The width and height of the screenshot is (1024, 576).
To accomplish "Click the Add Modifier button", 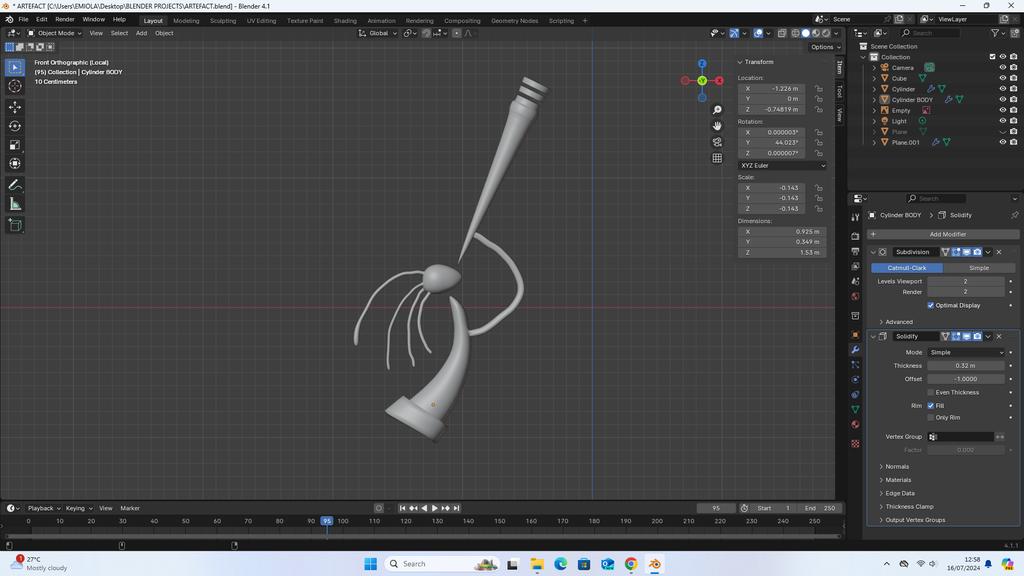I will pyautogui.click(x=943, y=234).
